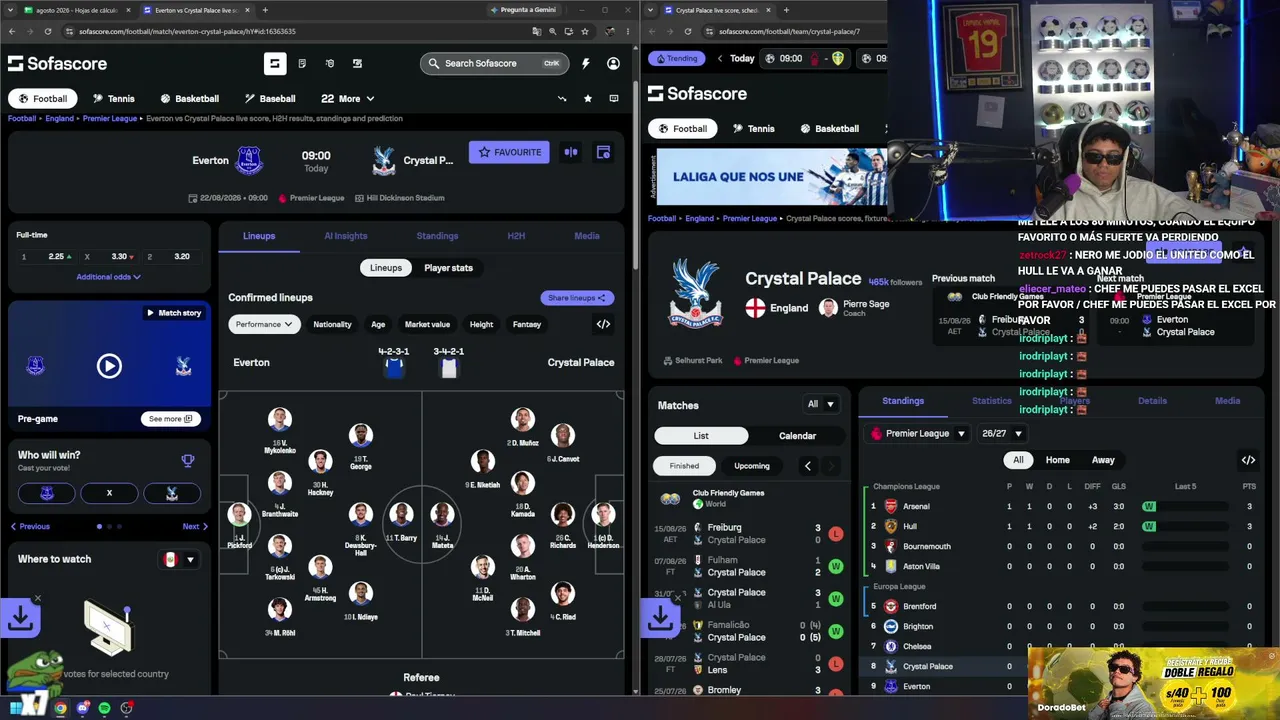Open the country selector in Where to watch
Image resolution: width=1280 pixels, height=720 pixels.
pos(179,560)
